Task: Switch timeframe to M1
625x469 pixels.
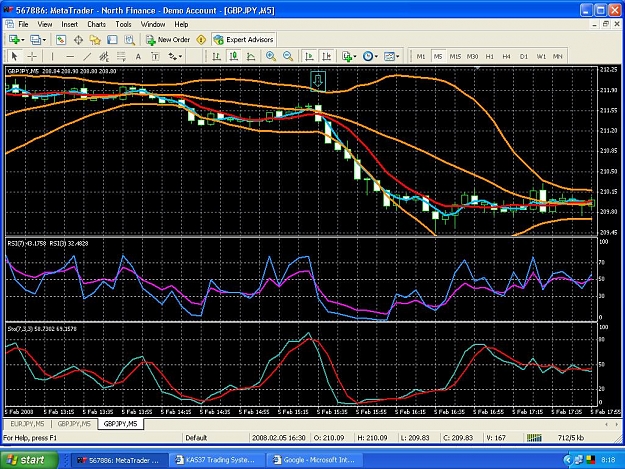Action: [421, 57]
